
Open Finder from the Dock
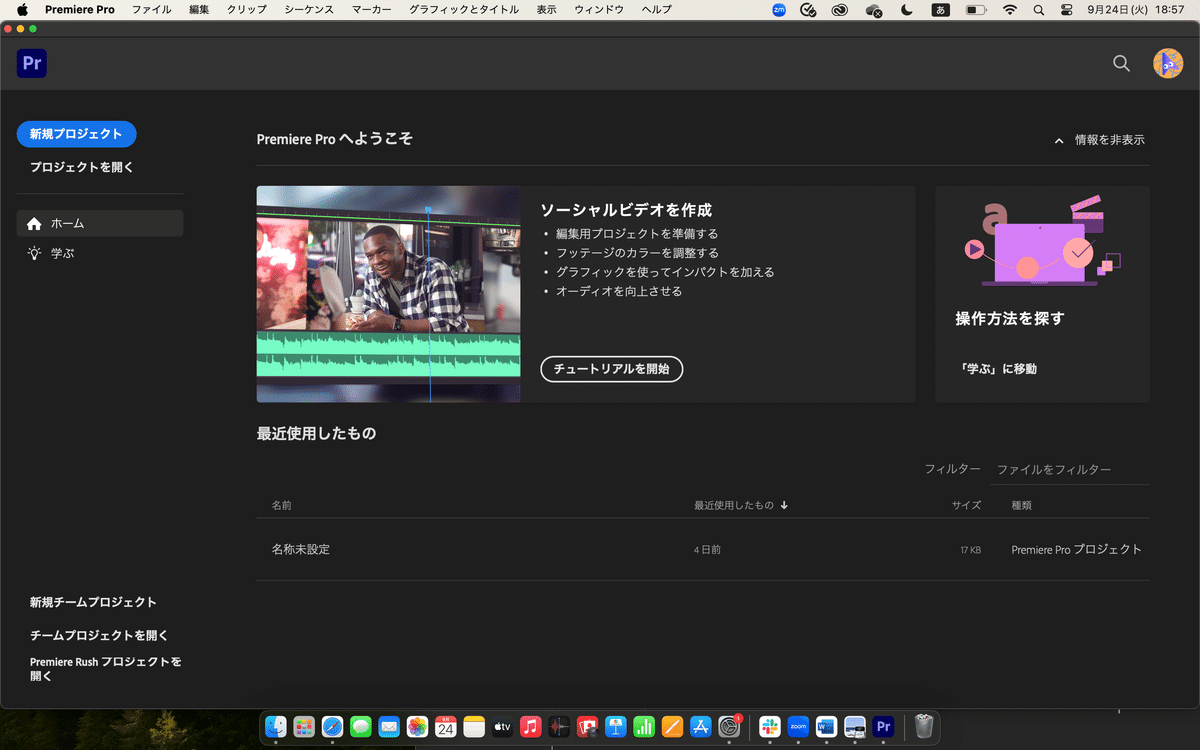[277, 727]
